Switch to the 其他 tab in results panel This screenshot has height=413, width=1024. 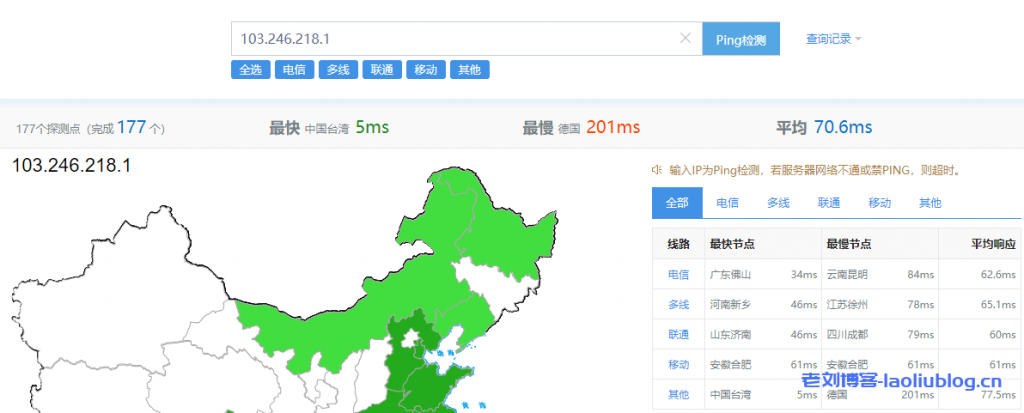tap(930, 203)
